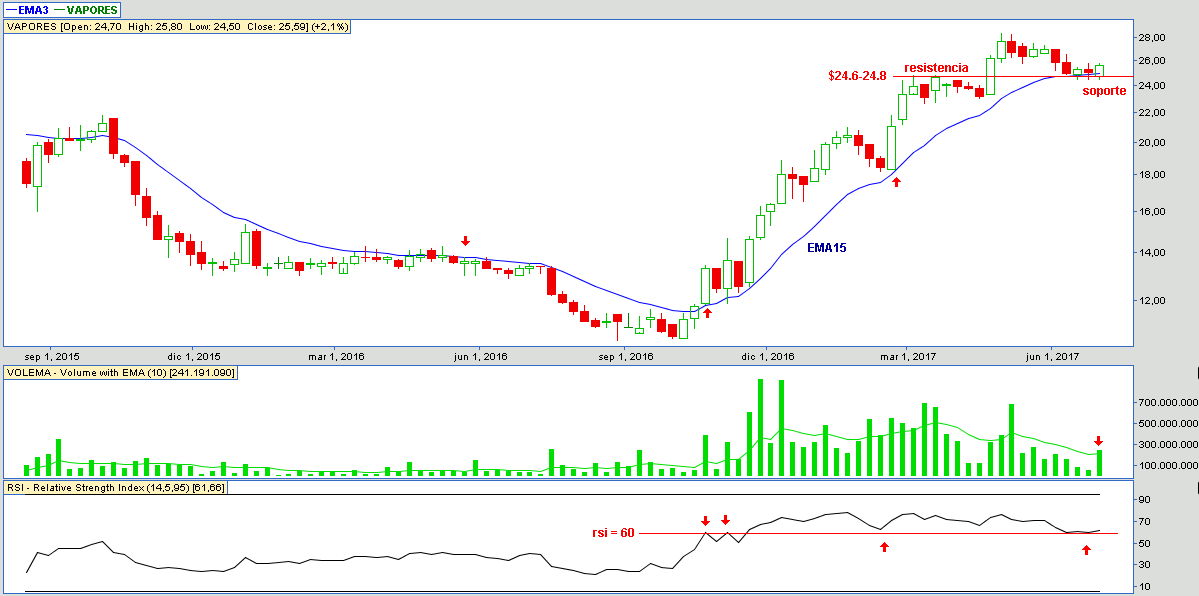Click the 24,00 price axis value

pyautogui.click(x=1152, y=85)
